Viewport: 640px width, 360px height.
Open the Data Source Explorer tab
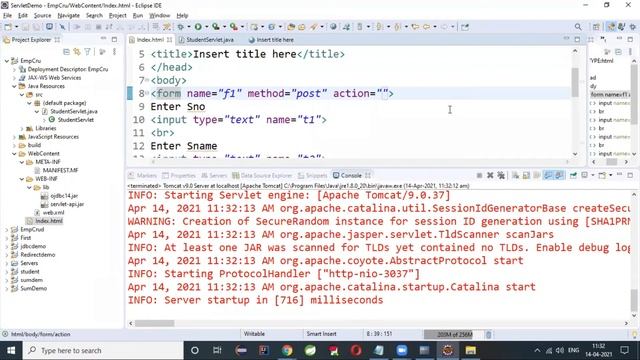[x=262, y=176]
